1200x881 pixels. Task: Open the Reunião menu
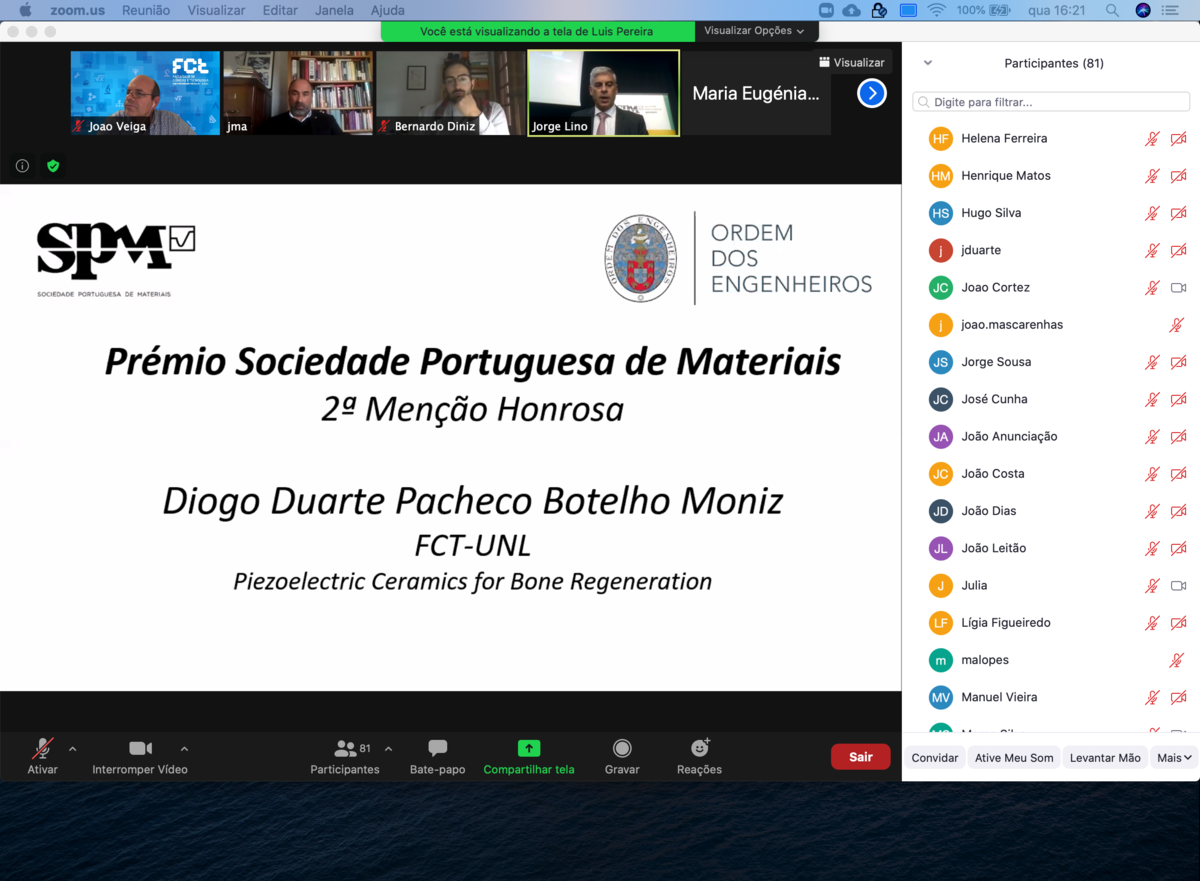point(146,10)
